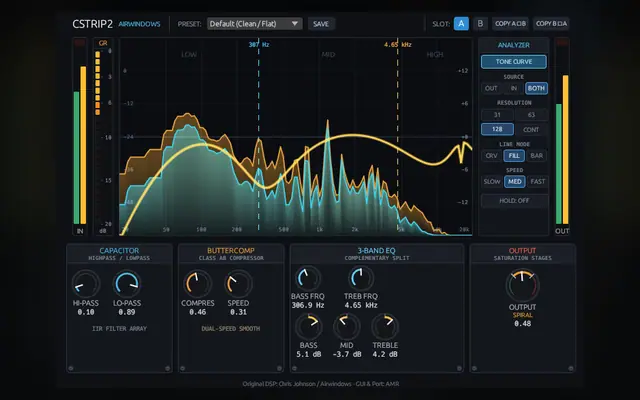Image resolution: width=640 pixels, height=400 pixels.
Task: Click the IIR FILTER ARRAY label
Action: click(119, 329)
